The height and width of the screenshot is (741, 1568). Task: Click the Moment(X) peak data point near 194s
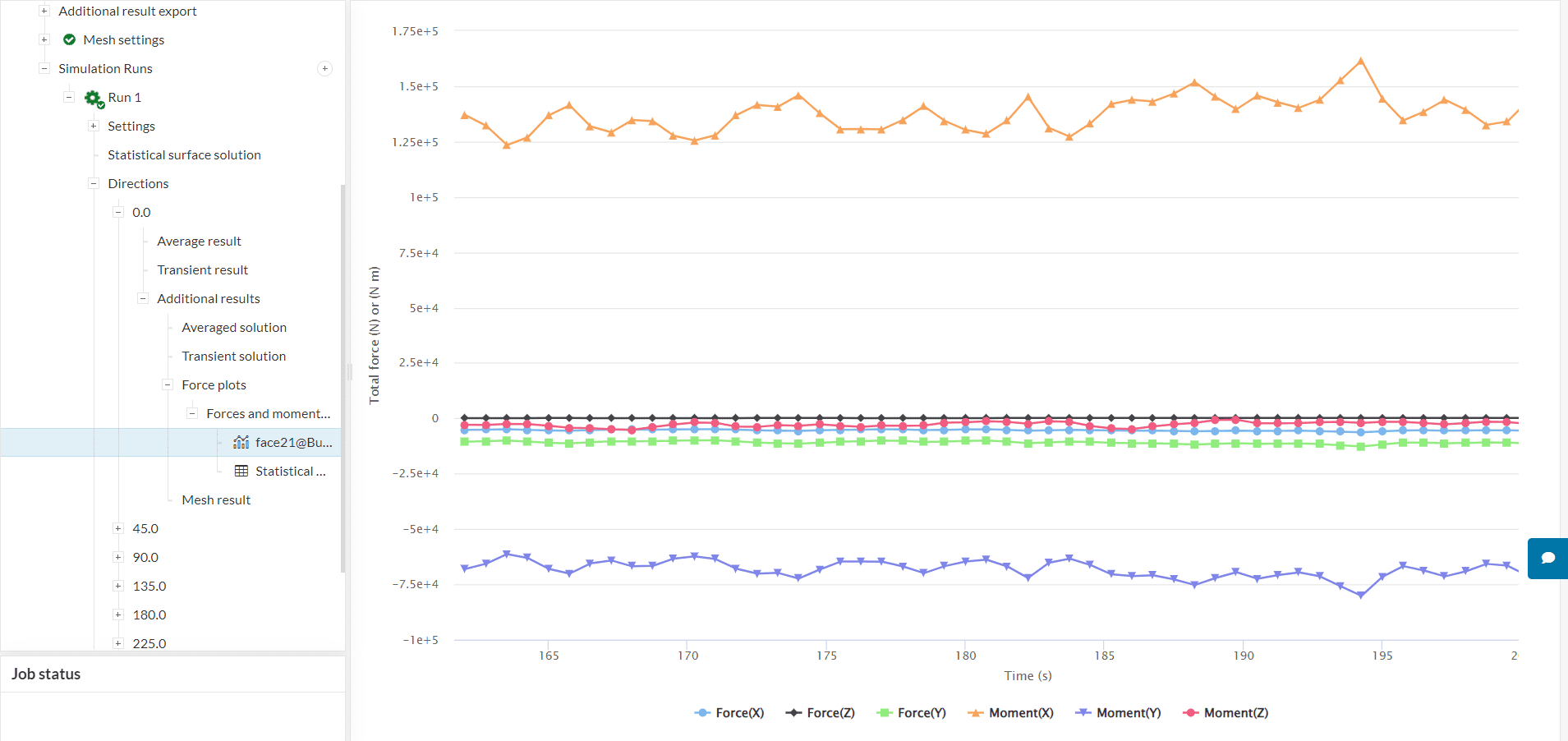tap(1361, 62)
